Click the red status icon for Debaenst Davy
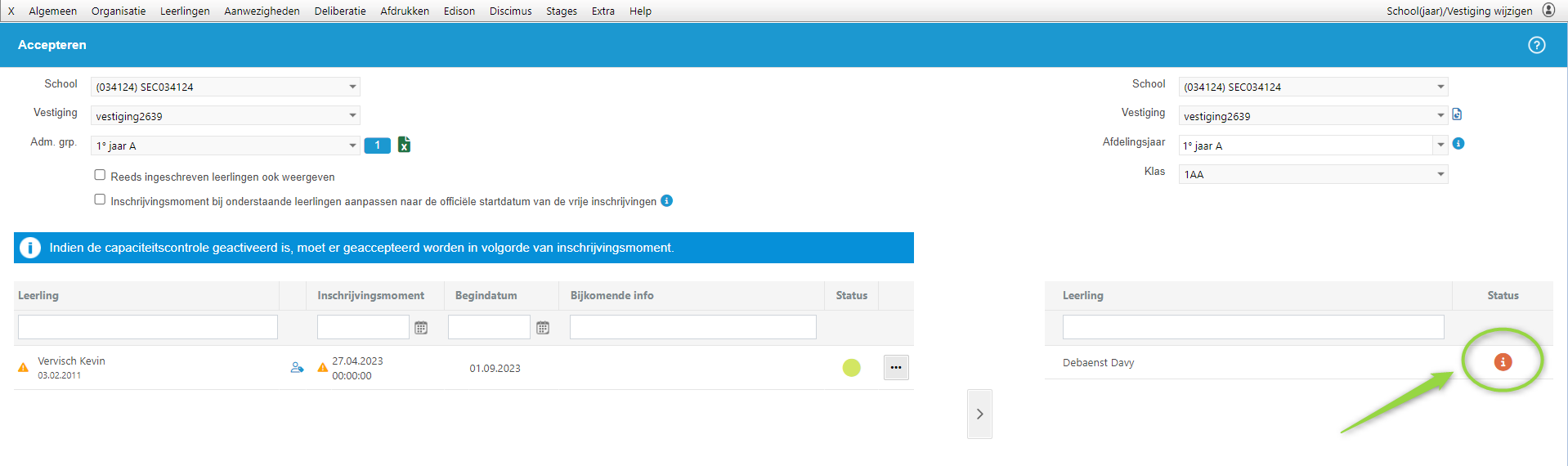The width and height of the screenshot is (1568, 466). 1503,362
